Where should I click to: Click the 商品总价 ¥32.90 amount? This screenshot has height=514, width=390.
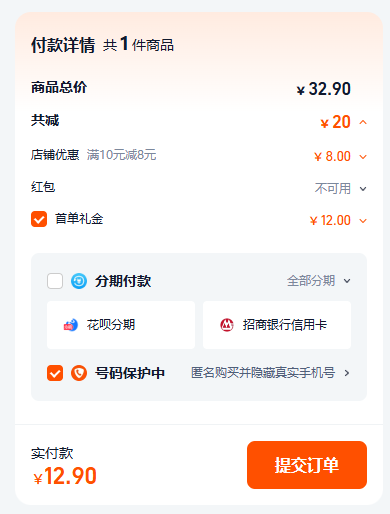click(x=324, y=89)
